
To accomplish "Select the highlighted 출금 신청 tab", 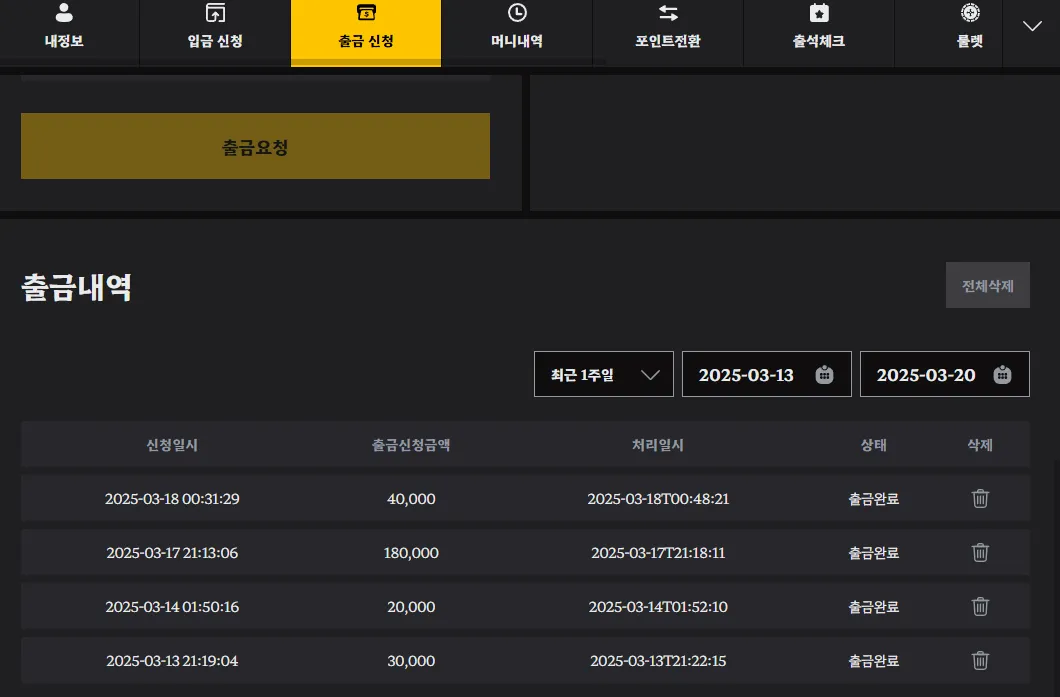I will coord(366,32).
